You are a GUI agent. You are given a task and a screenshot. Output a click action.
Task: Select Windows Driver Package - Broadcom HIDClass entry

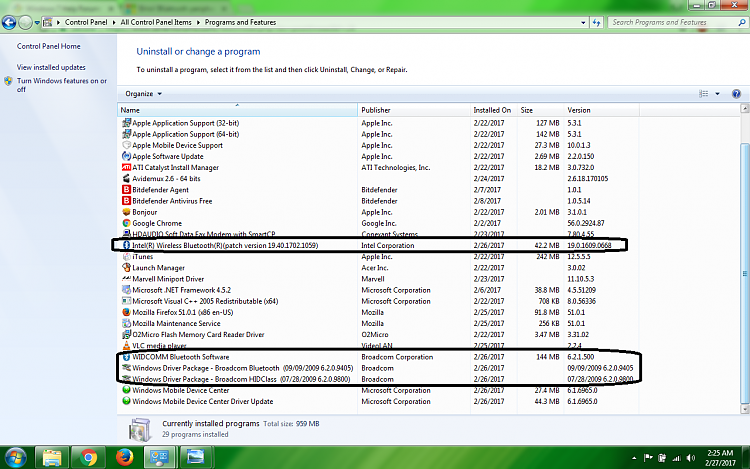coord(378,380)
